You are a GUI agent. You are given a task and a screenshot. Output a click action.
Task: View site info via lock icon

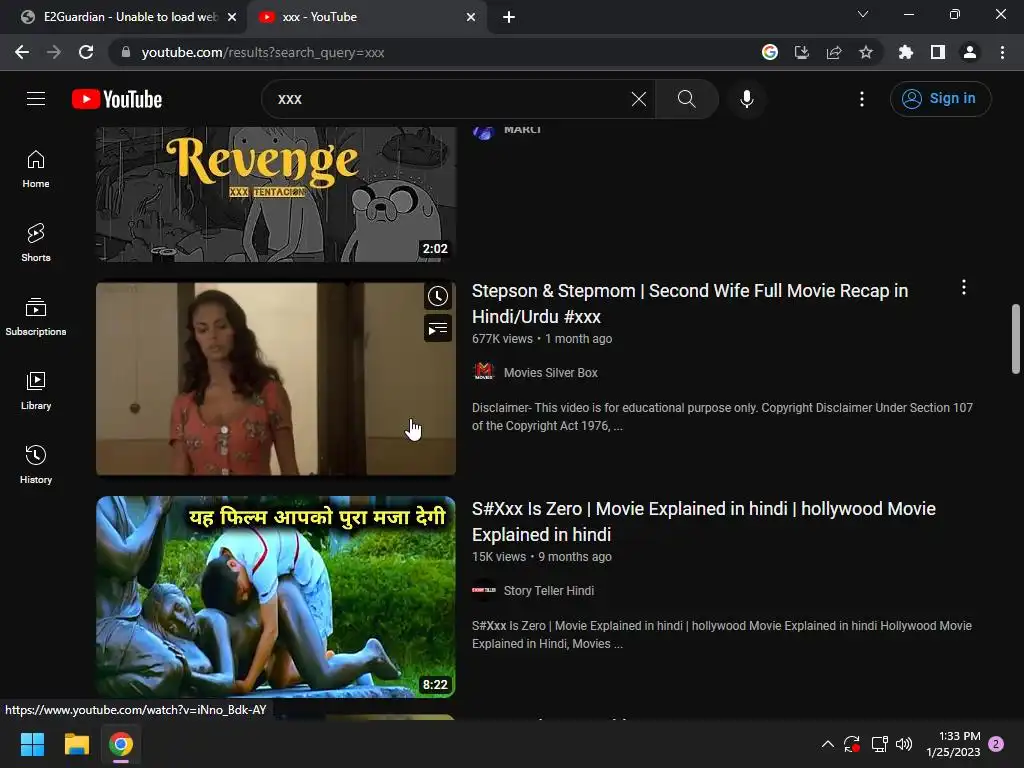coord(126,52)
